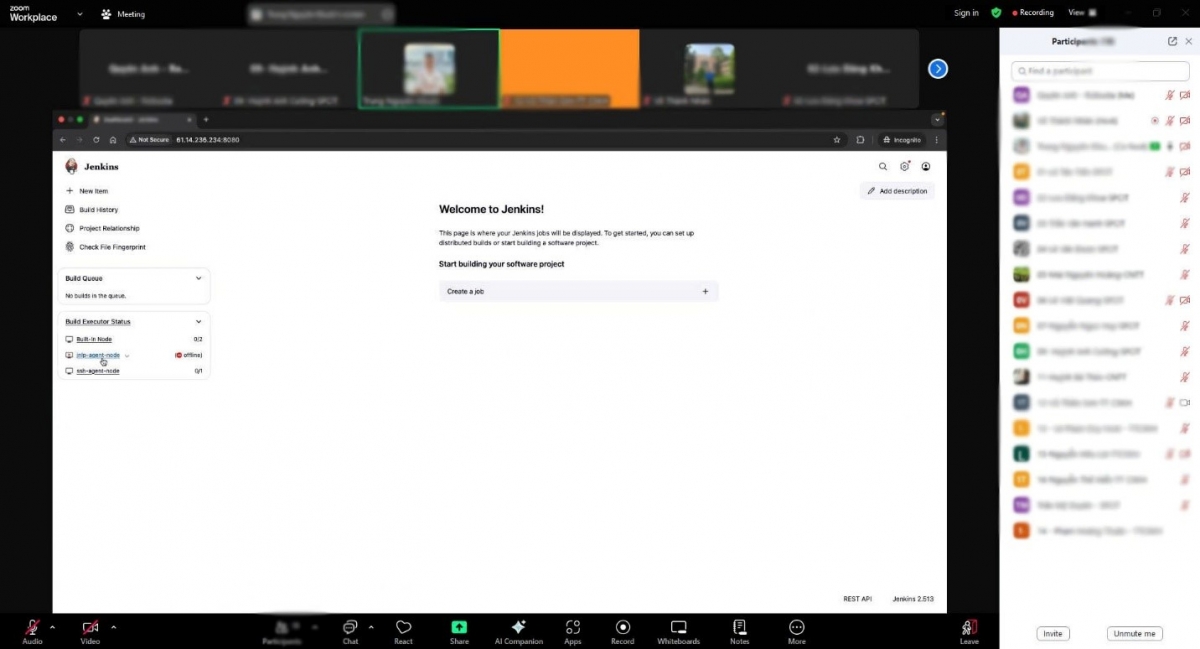Open the Jenkins 2.513 version link
1200x649 pixels.
[913, 599]
